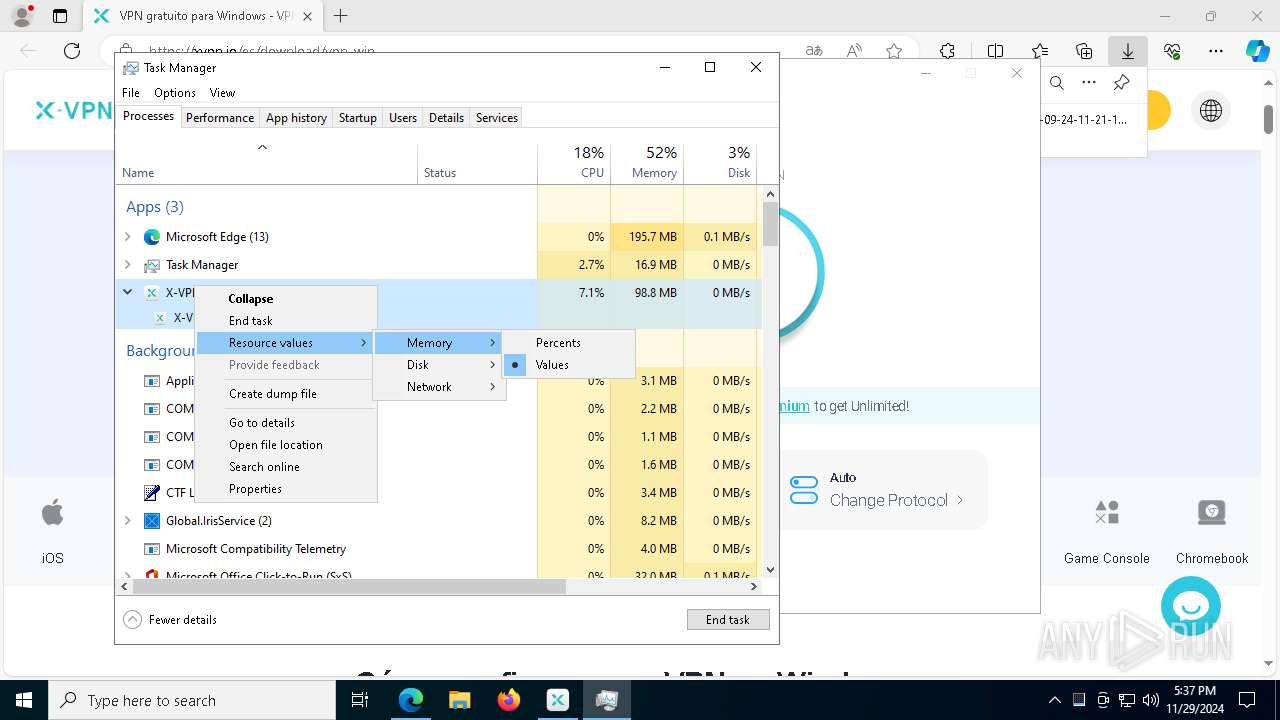Open Browser essentials heart icon
Screen dimensions: 1280x720
pyautogui.click(x=1172, y=51)
